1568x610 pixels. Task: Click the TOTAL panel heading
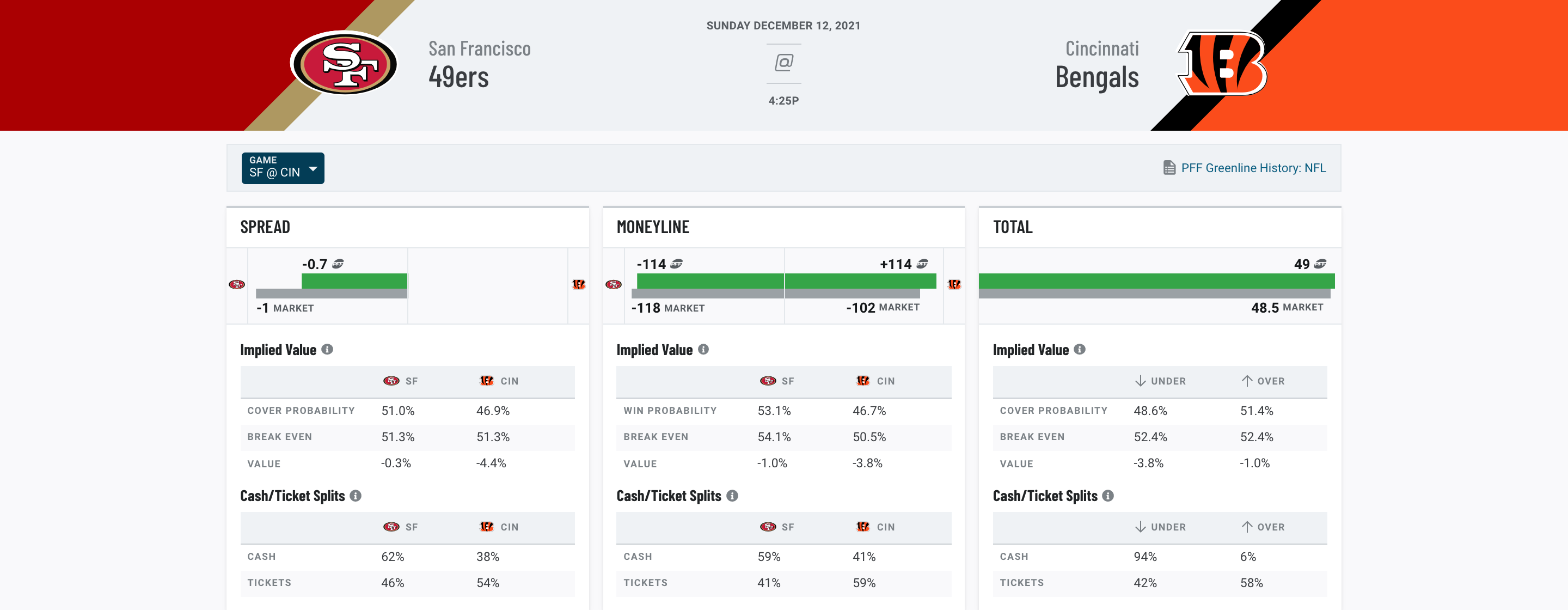[1013, 227]
